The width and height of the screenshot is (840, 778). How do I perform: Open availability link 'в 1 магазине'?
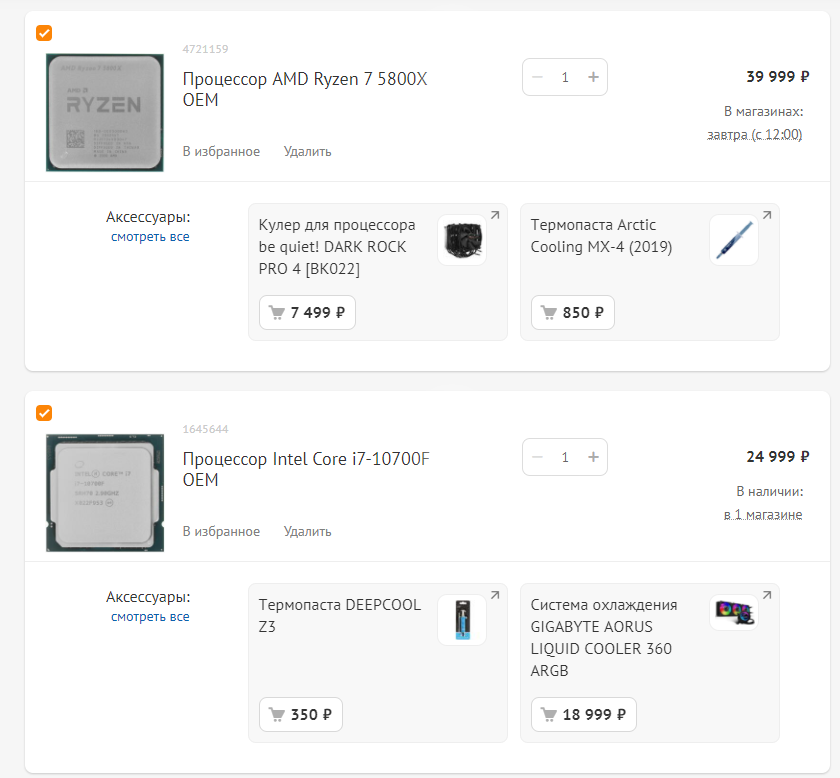(x=763, y=514)
